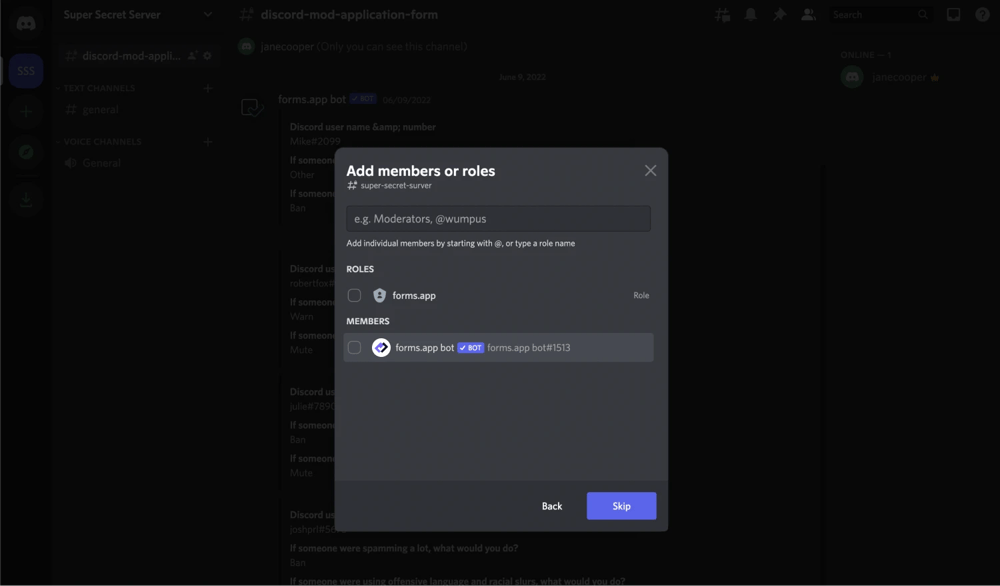This screenshot has height=586, width=1000.
Task: Click the Back button
Action: tap(551, 506)
